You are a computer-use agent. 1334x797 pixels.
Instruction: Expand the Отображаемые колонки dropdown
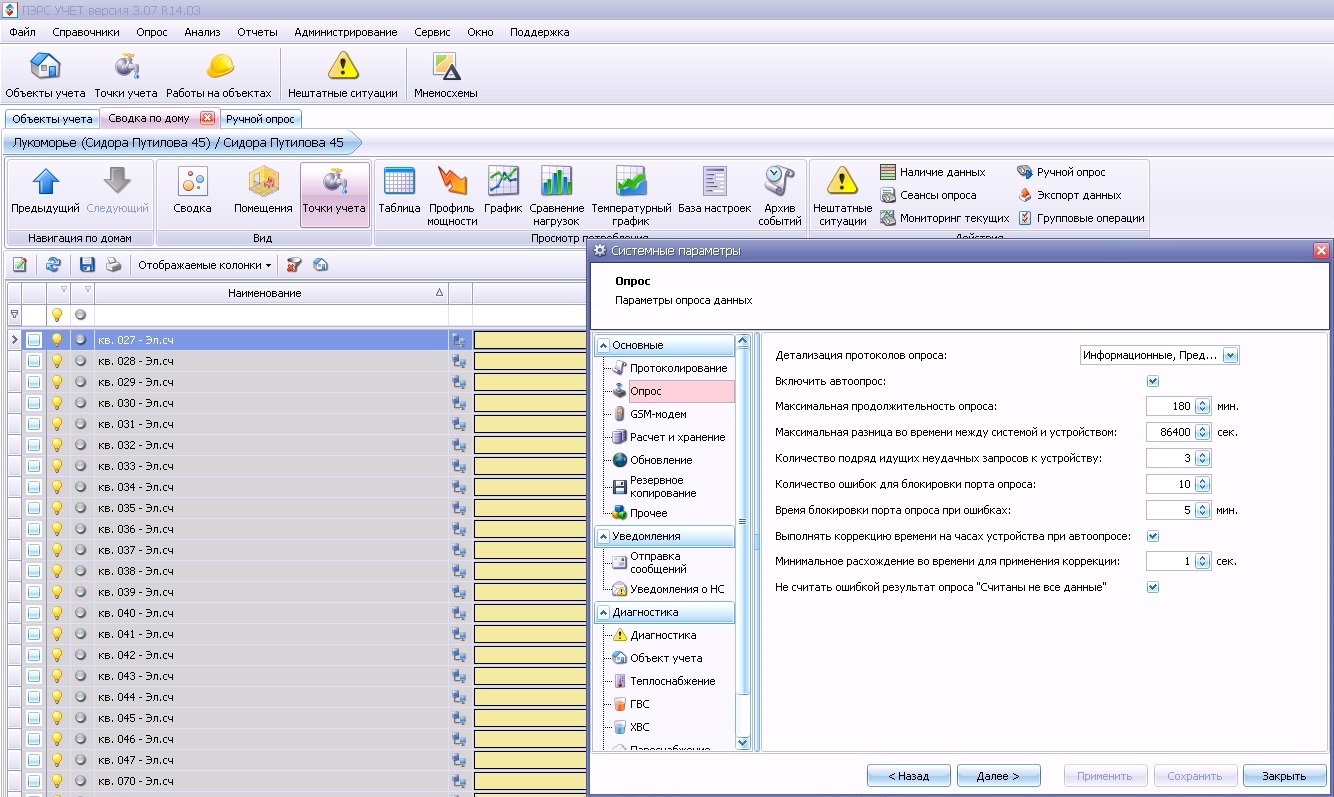click(205, 265)
